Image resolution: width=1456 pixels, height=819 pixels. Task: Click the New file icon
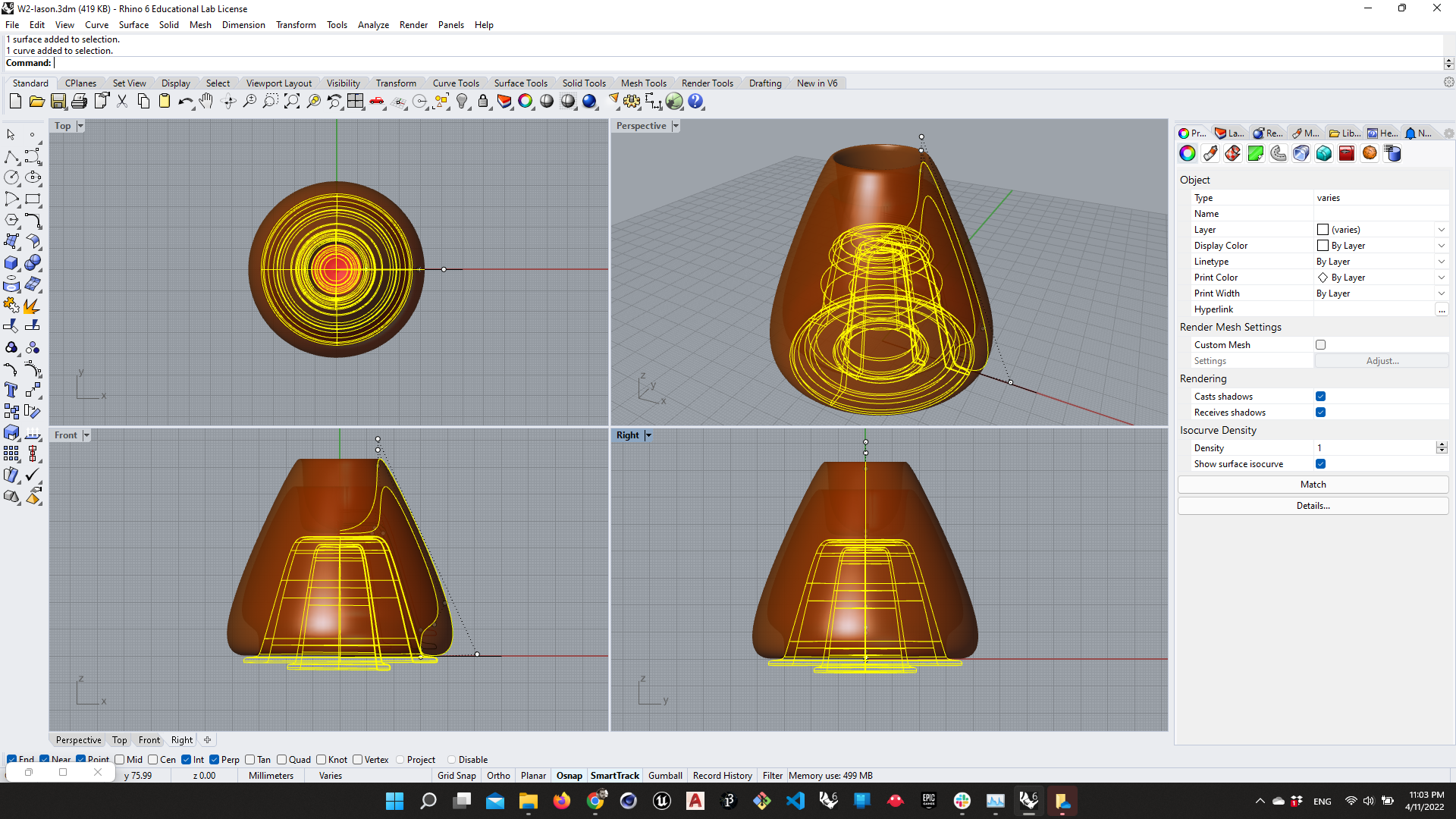15,101
